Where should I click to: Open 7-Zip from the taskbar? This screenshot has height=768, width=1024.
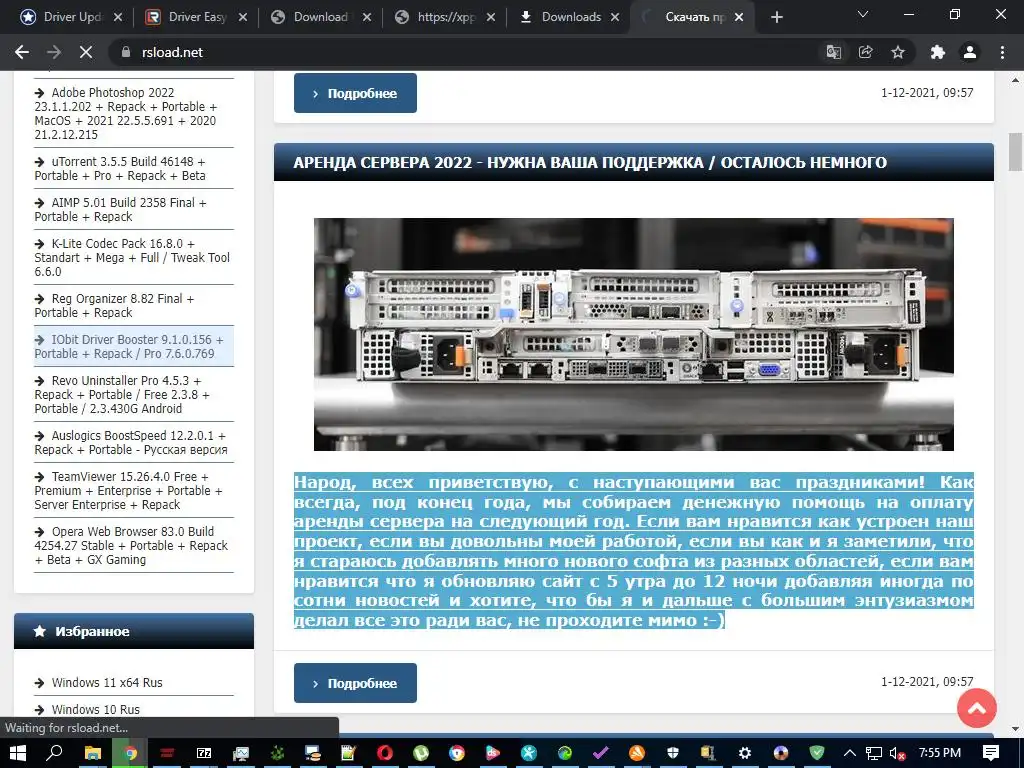[204, 753]
